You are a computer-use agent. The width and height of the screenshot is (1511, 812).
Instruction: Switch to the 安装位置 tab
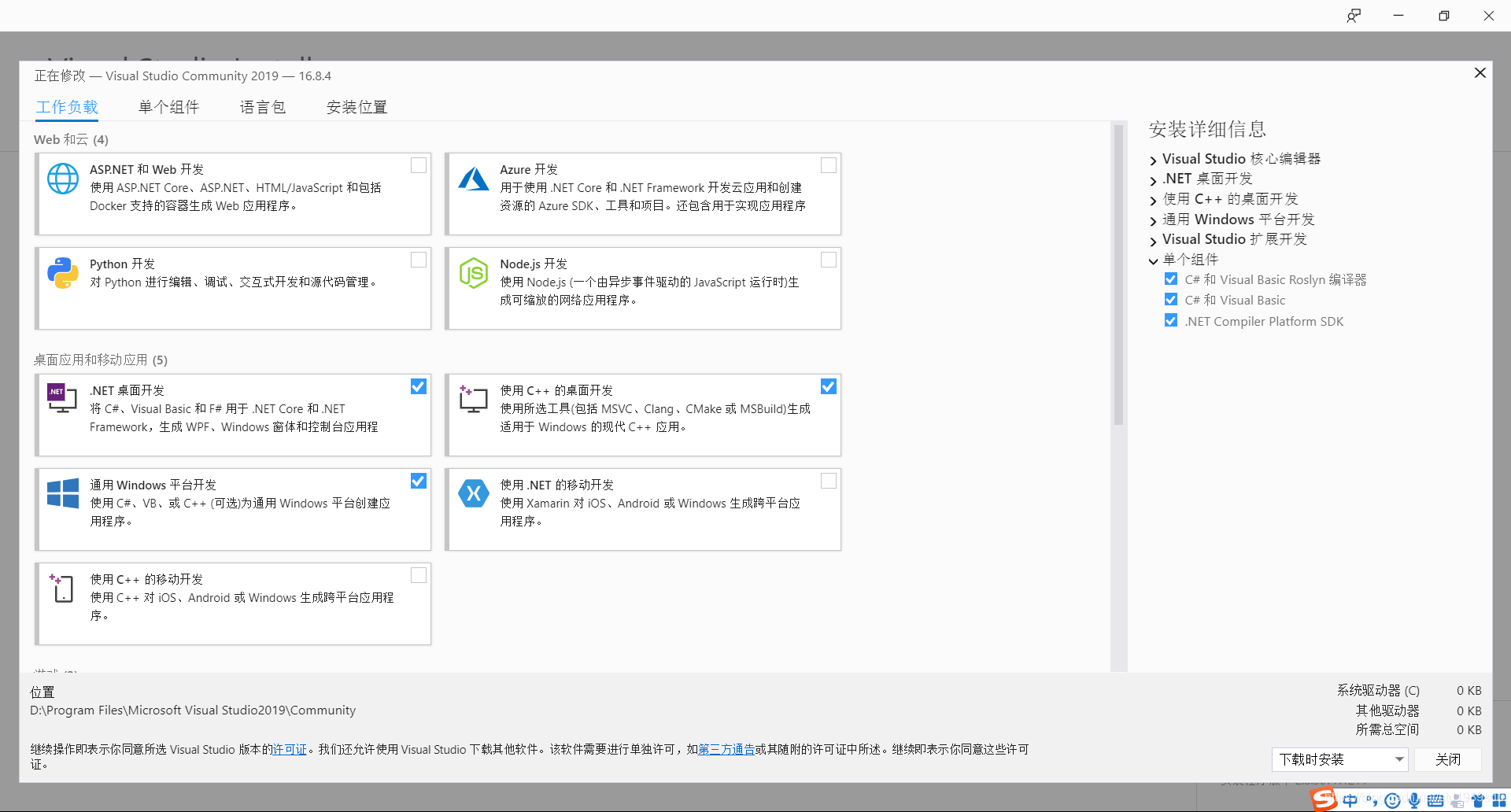point(357,107)
